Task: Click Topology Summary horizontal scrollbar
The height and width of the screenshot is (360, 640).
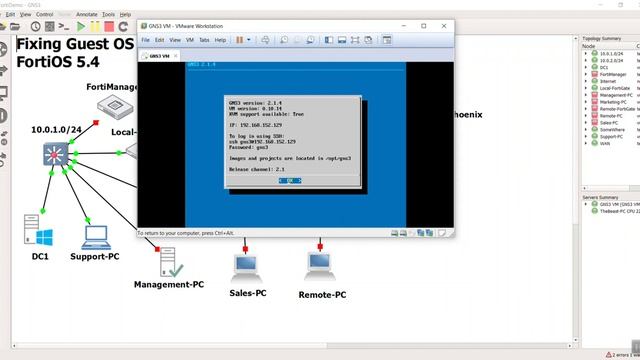Action: [x=610, y=188]
